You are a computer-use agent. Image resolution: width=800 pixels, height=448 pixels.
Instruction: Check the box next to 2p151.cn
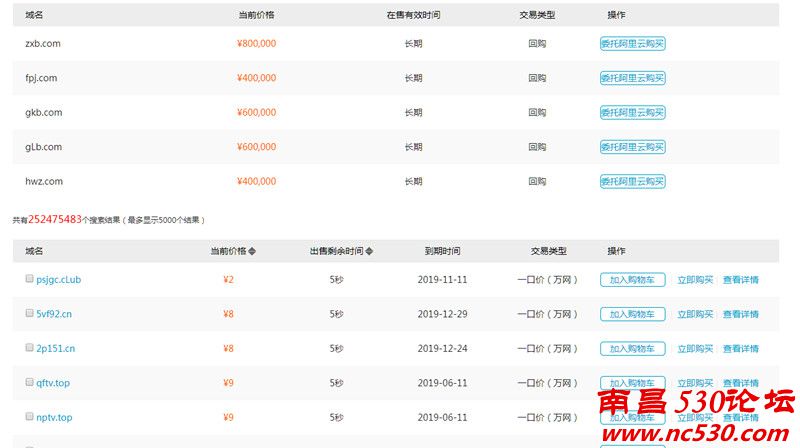point(29,348)
